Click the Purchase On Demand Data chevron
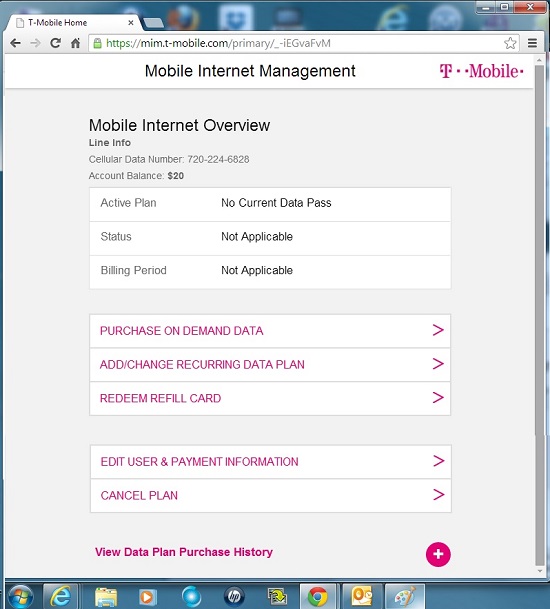 tap(438, 330)
